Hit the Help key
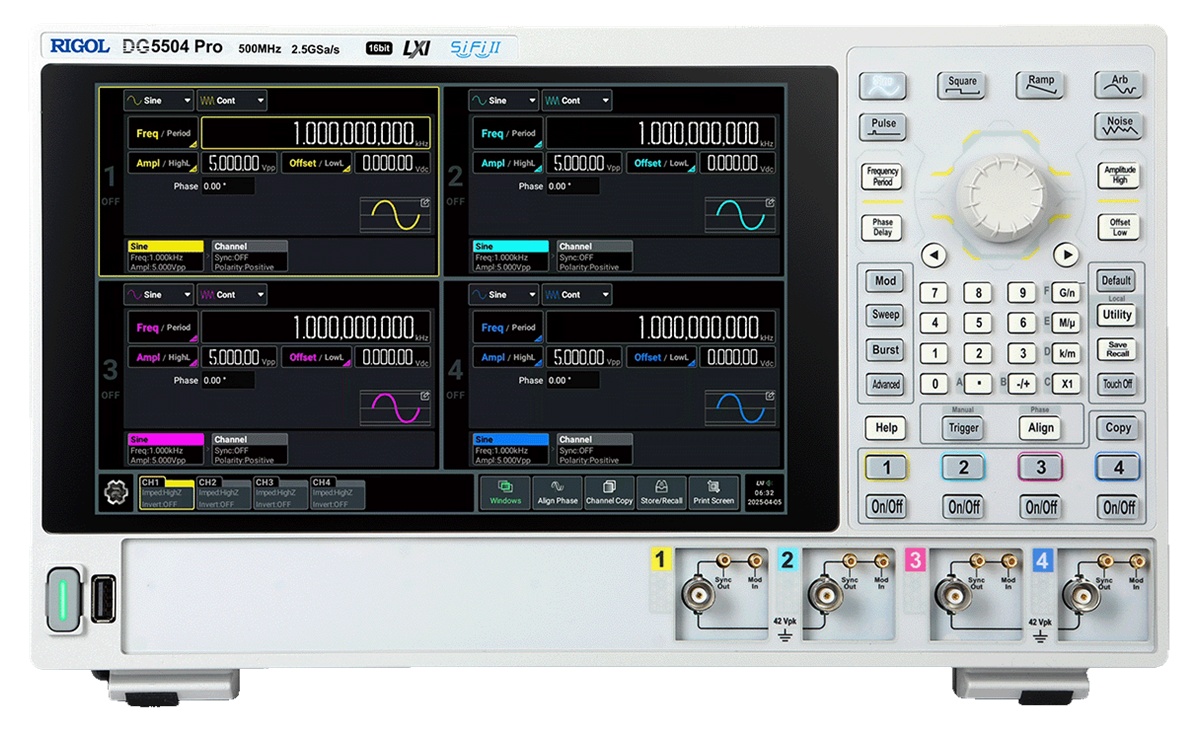The width and height of the screenshot is (1200, 735). pyautogui.click(x=887, y=428)
